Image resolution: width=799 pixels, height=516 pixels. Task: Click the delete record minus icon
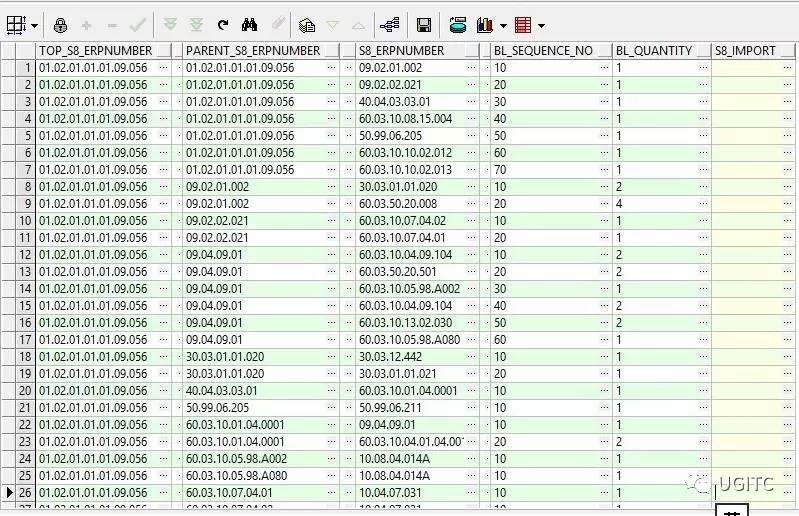(112, 24)
